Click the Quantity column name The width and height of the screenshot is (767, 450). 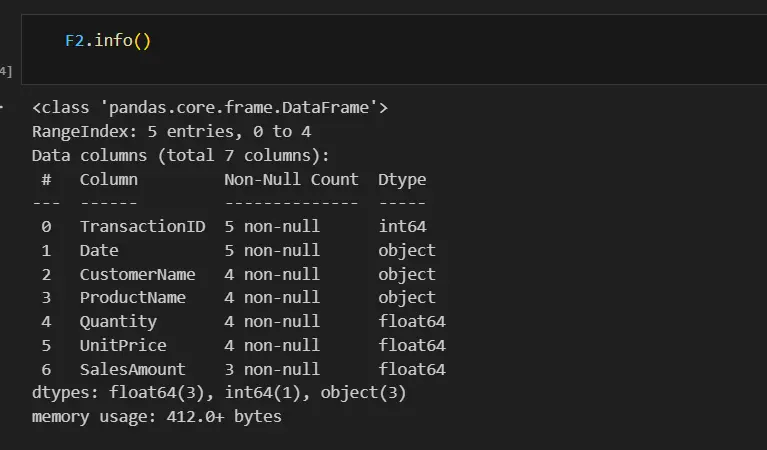point(118,321)
